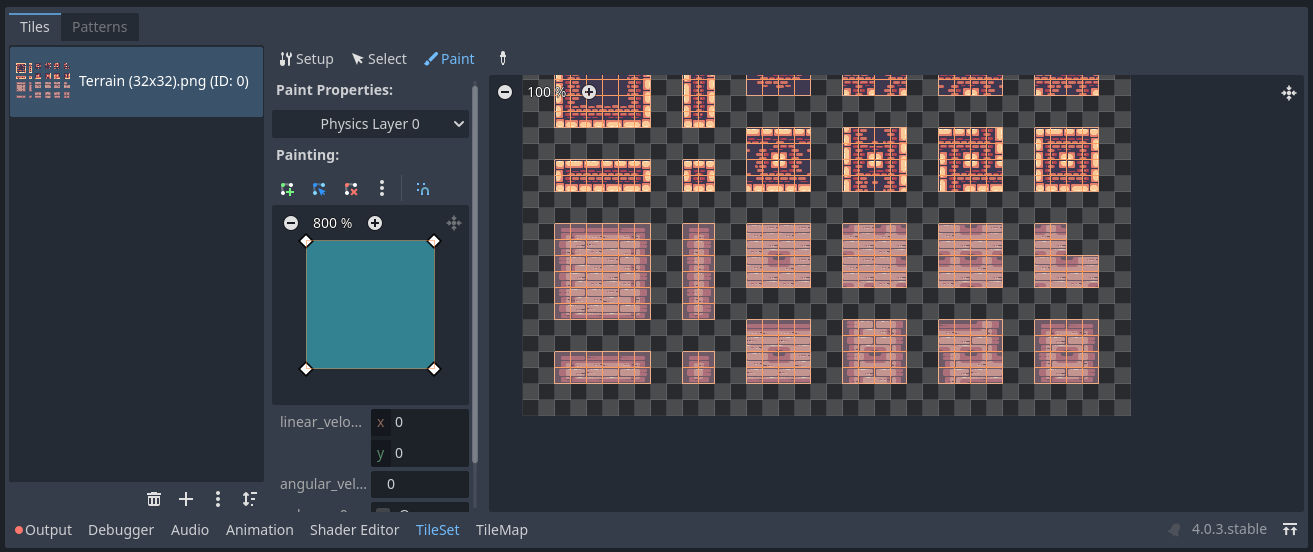
Task: Select the edit polygon points tool
Action: (x=319, y=188)
